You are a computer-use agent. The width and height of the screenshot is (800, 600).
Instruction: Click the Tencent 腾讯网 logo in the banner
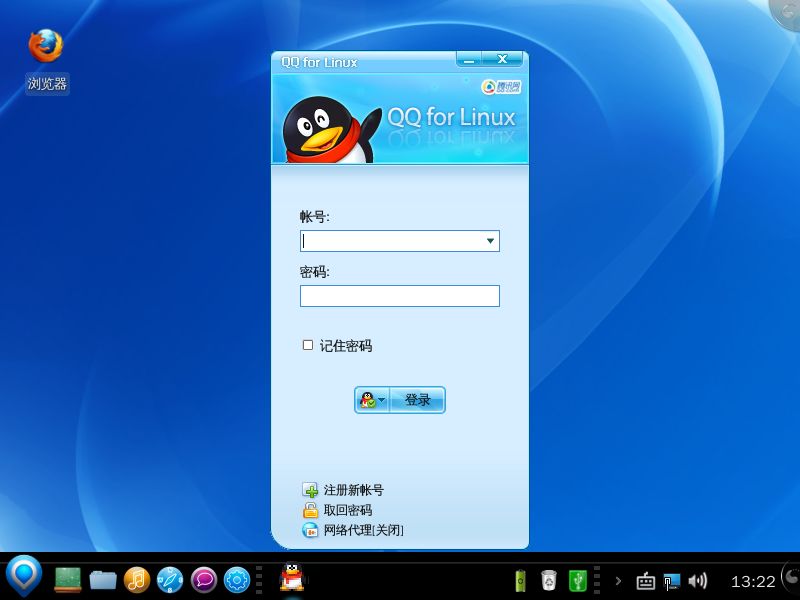pos(501,87)
